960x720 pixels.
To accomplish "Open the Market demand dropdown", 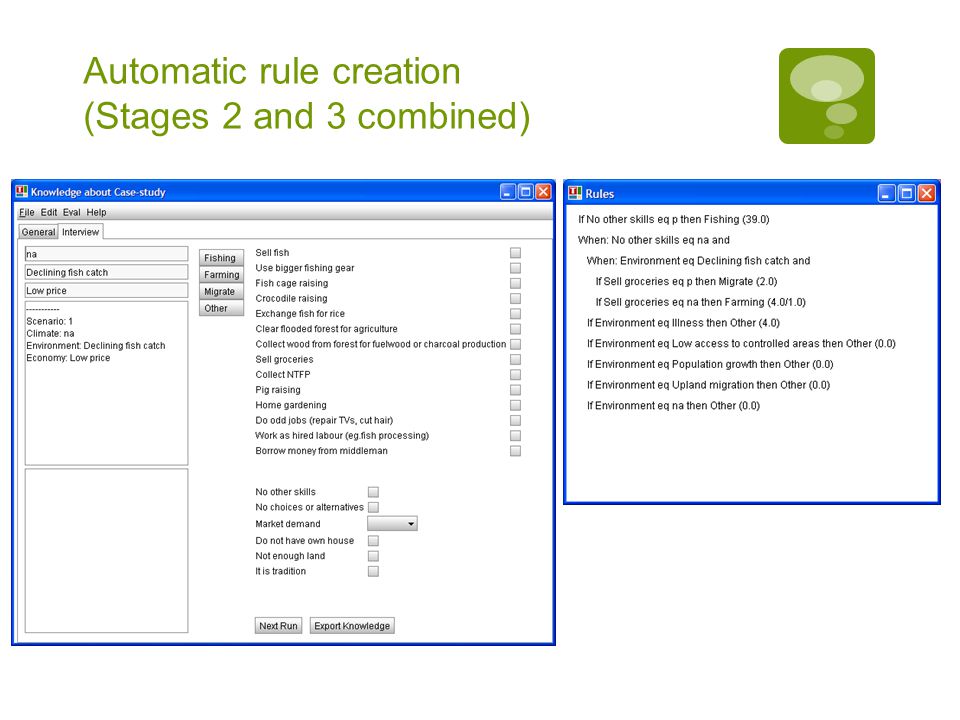I will coord(392,523).
